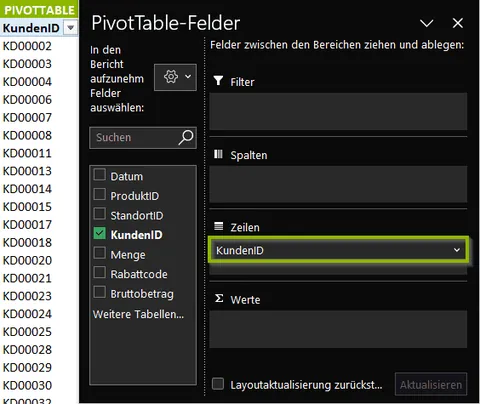The image size is (480, 404).
Task: Click the Spalten columns icon
Action: click(218, 154)
